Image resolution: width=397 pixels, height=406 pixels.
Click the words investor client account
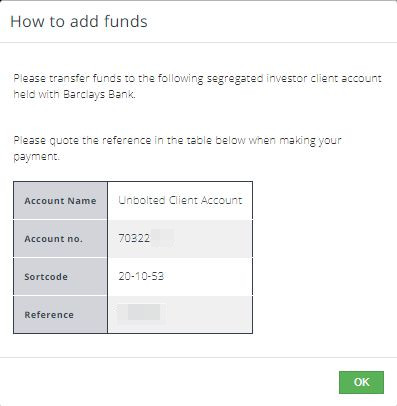tap(324, 79)
